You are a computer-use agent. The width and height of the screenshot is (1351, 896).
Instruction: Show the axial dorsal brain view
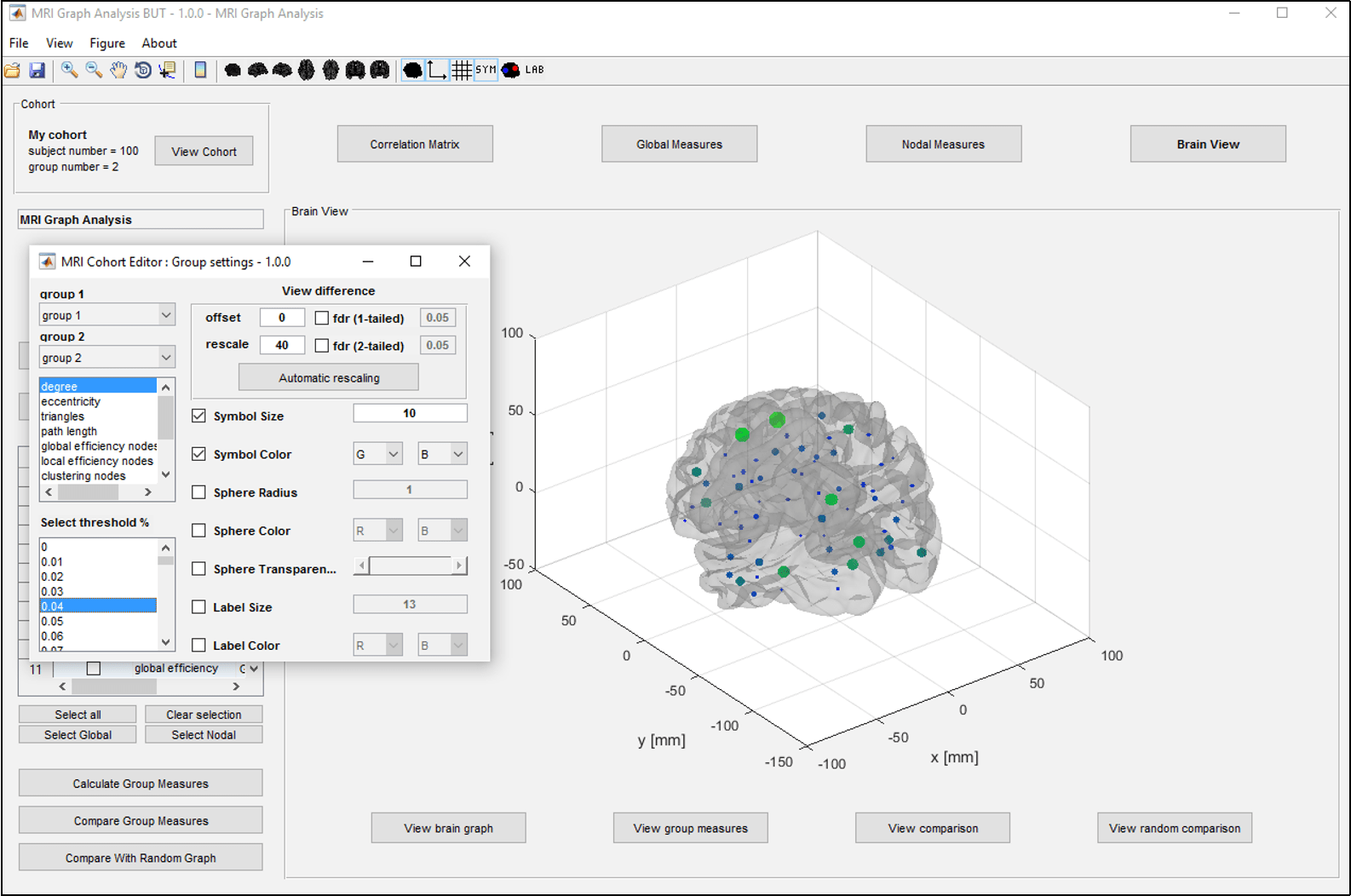point(307,71)
